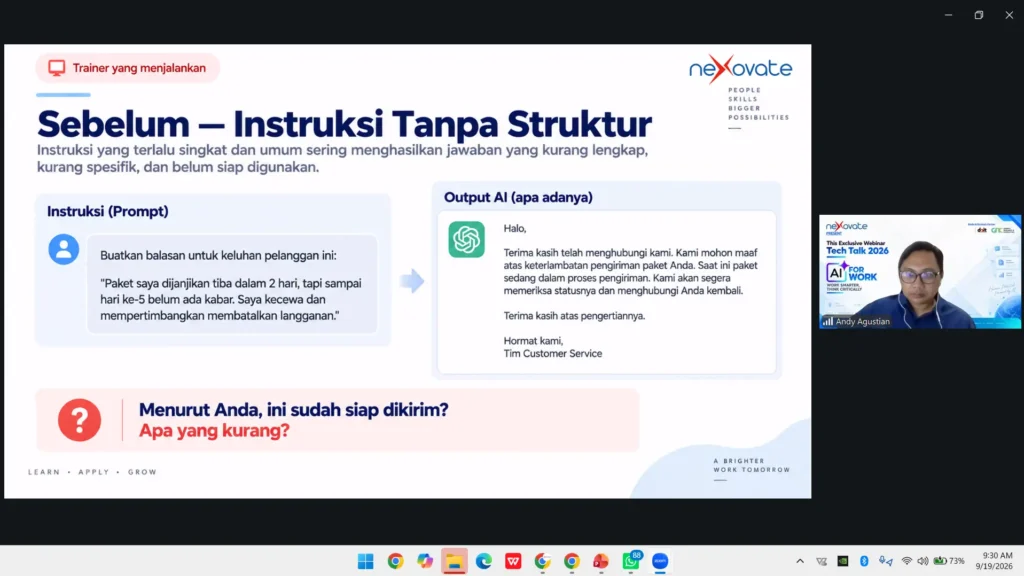Click the "Instruksi (Prompt)" panel title

click(108, 211)
